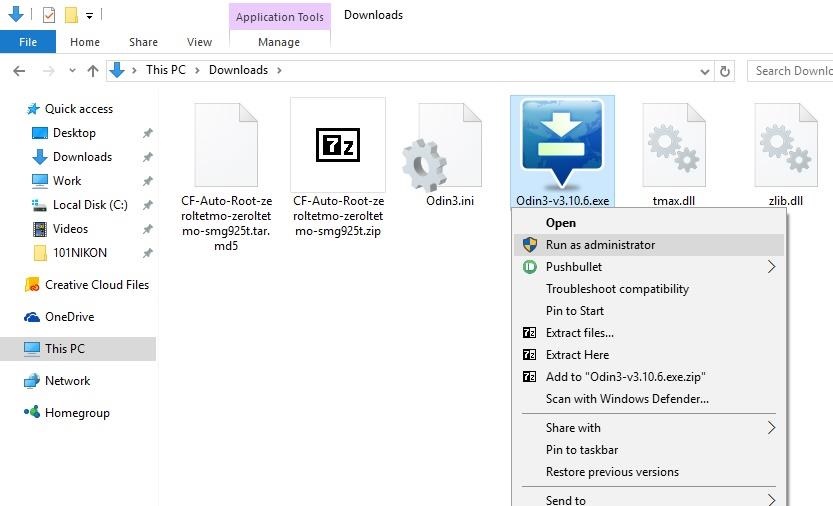833x506 pixels.
Task: Expand the Share with submenu arrow
Action: pyautogui.click(x=771, y=428)
